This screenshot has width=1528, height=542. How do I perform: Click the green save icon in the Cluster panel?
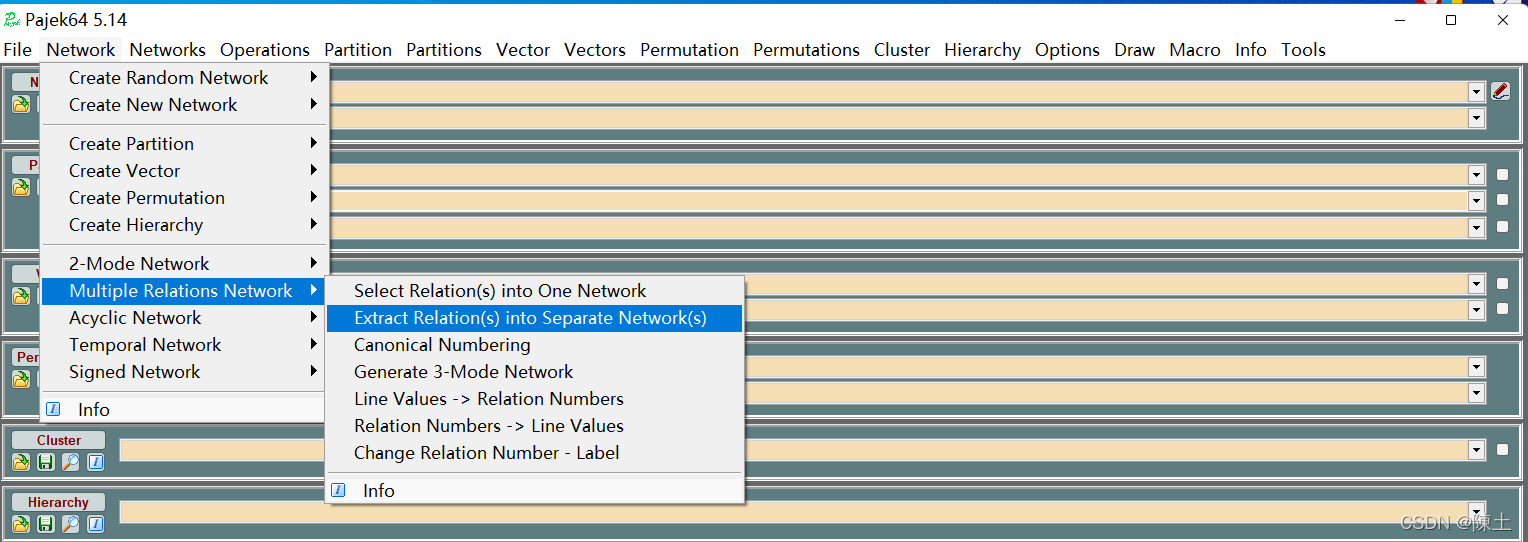[x=46, y=462]
